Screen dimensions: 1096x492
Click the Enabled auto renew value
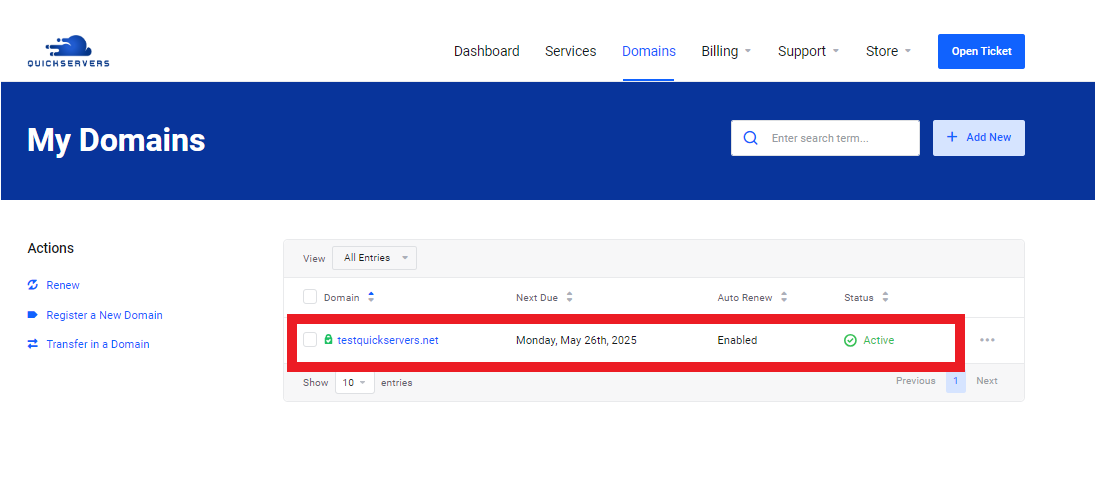pos(737,340)
